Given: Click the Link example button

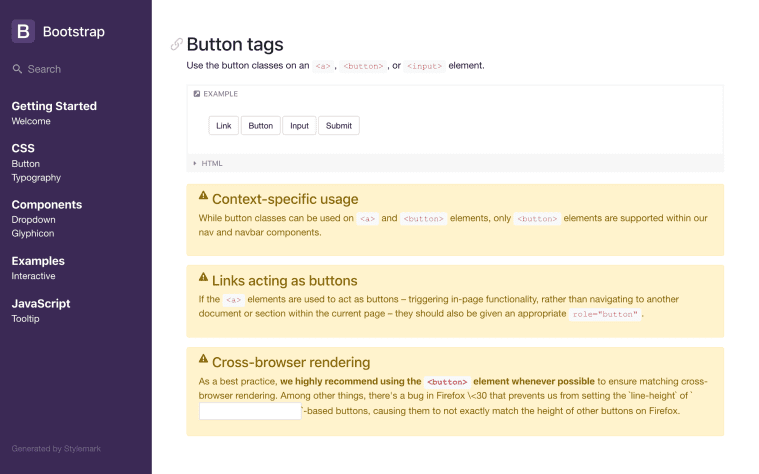Looking at the screenshot, I should click(224, 126).
